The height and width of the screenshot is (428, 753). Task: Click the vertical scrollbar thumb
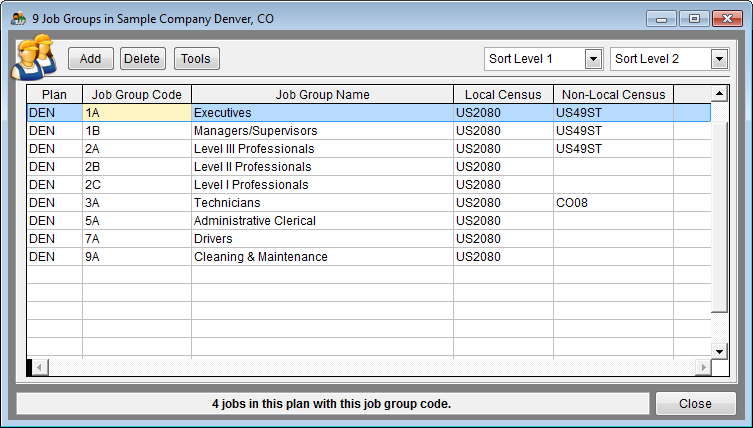coord(719,216)
